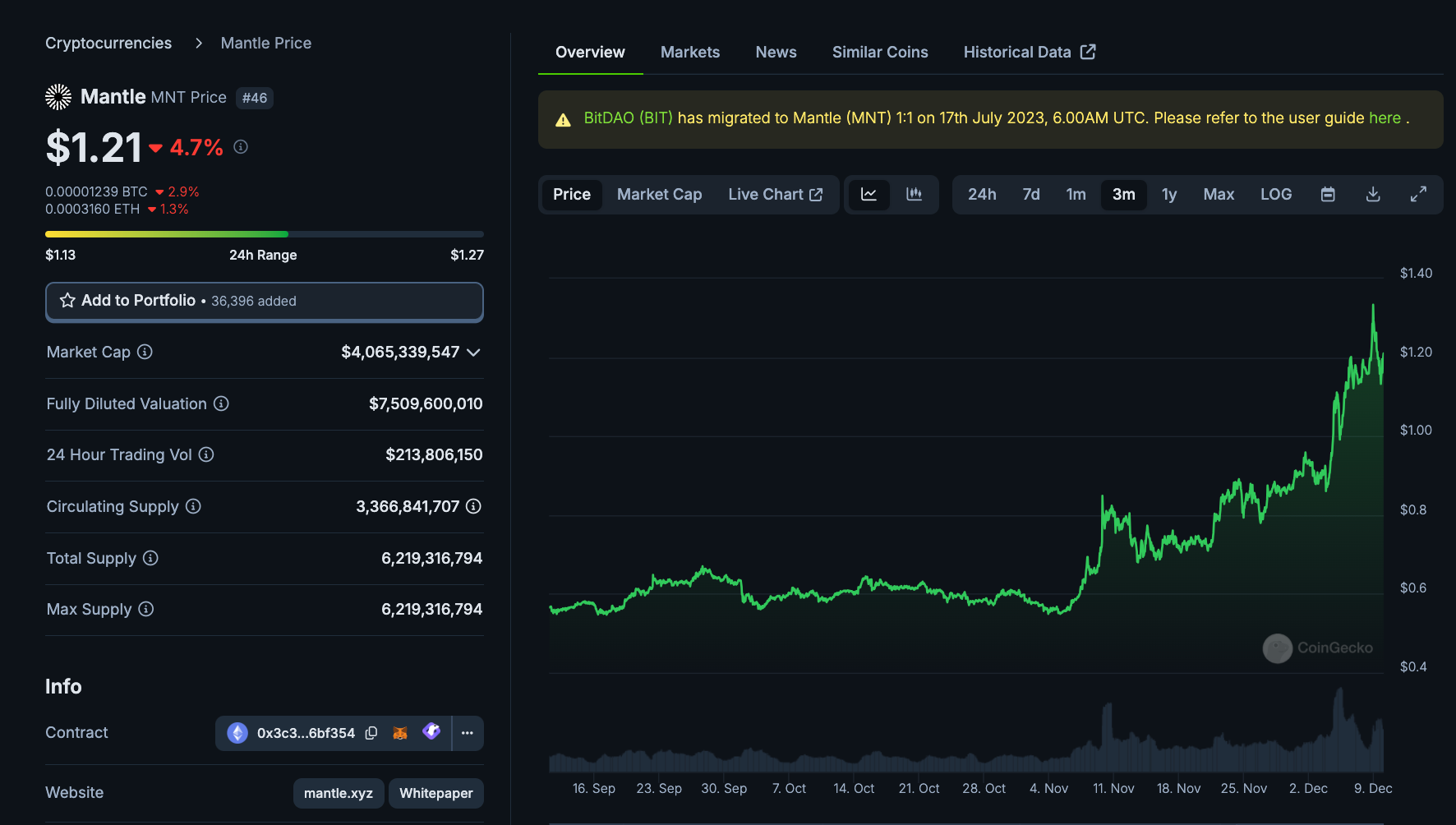Open the calendar date range picker icon

[1328, 195]
